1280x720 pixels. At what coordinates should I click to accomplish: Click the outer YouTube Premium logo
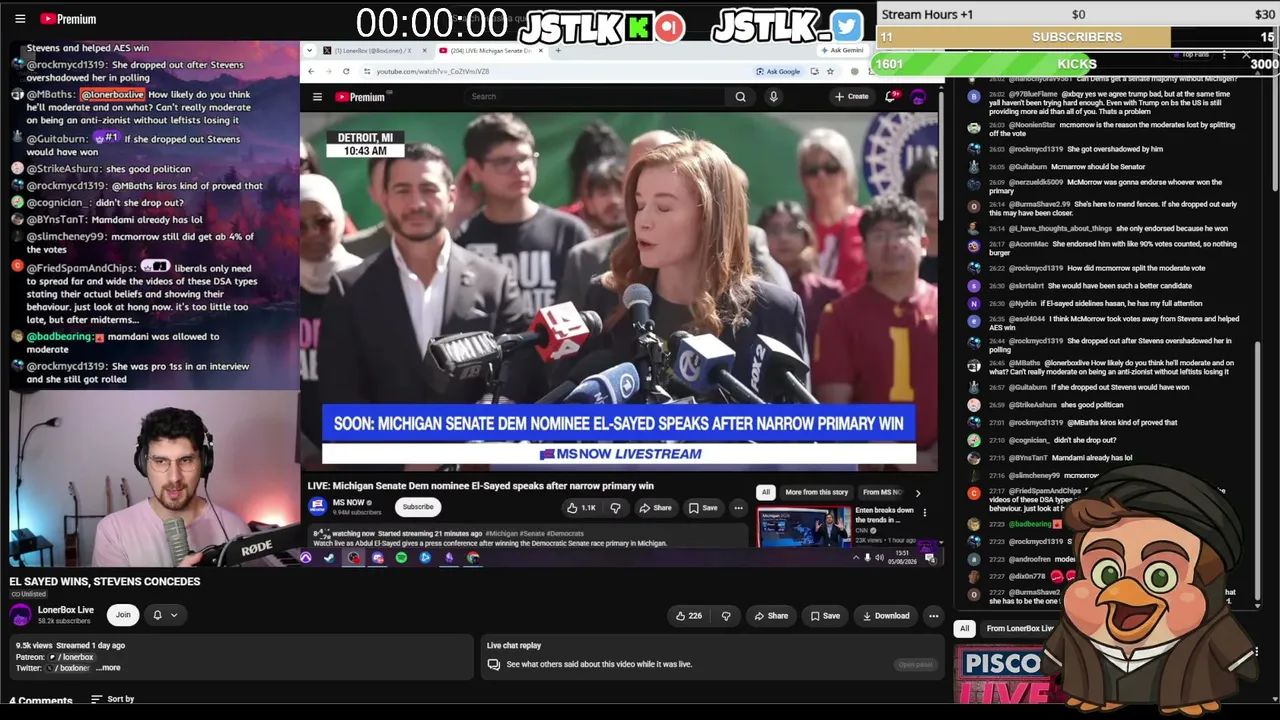pos(68,19)
